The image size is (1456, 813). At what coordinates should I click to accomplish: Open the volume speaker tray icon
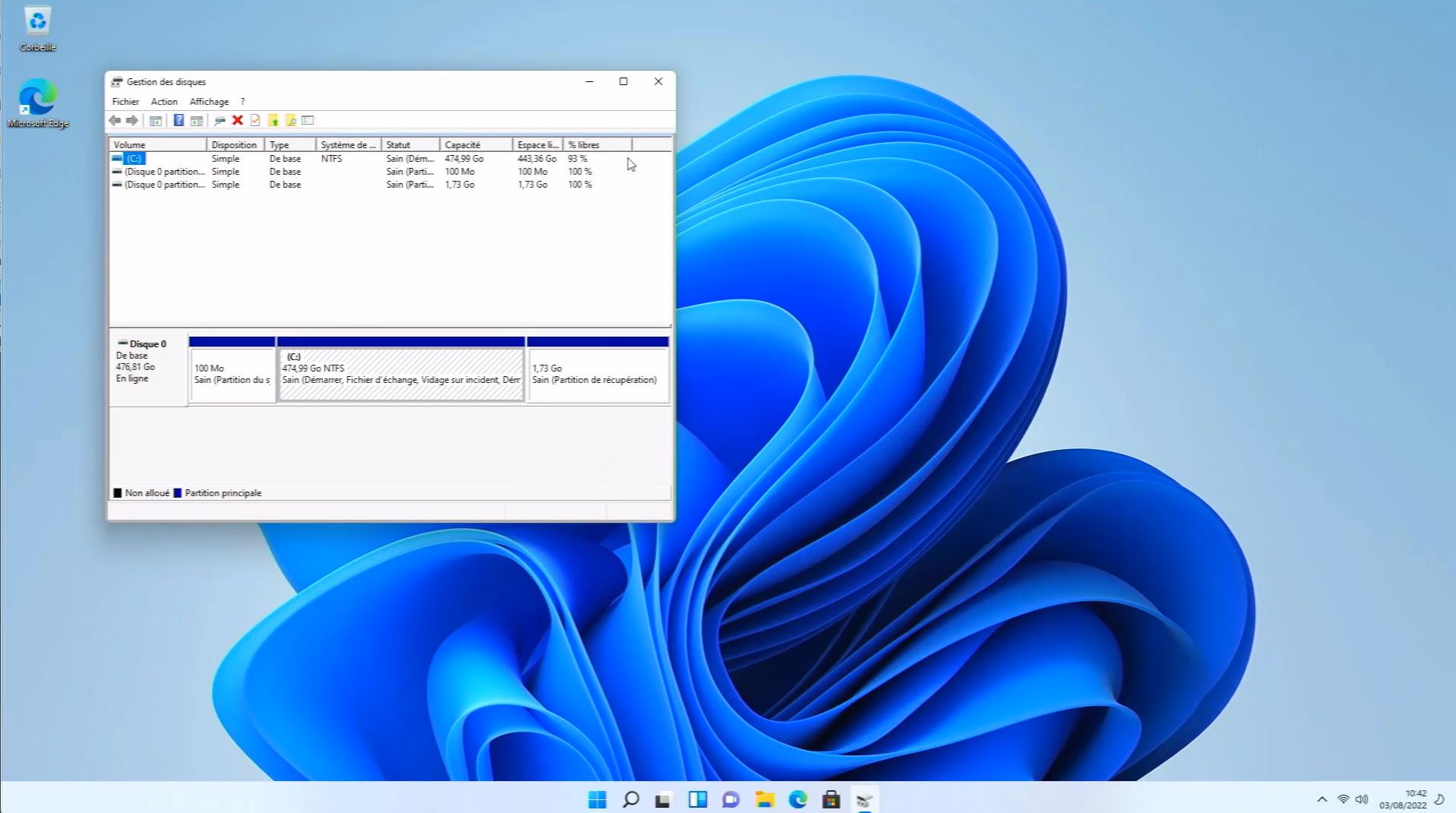[x=1362, y=799]
